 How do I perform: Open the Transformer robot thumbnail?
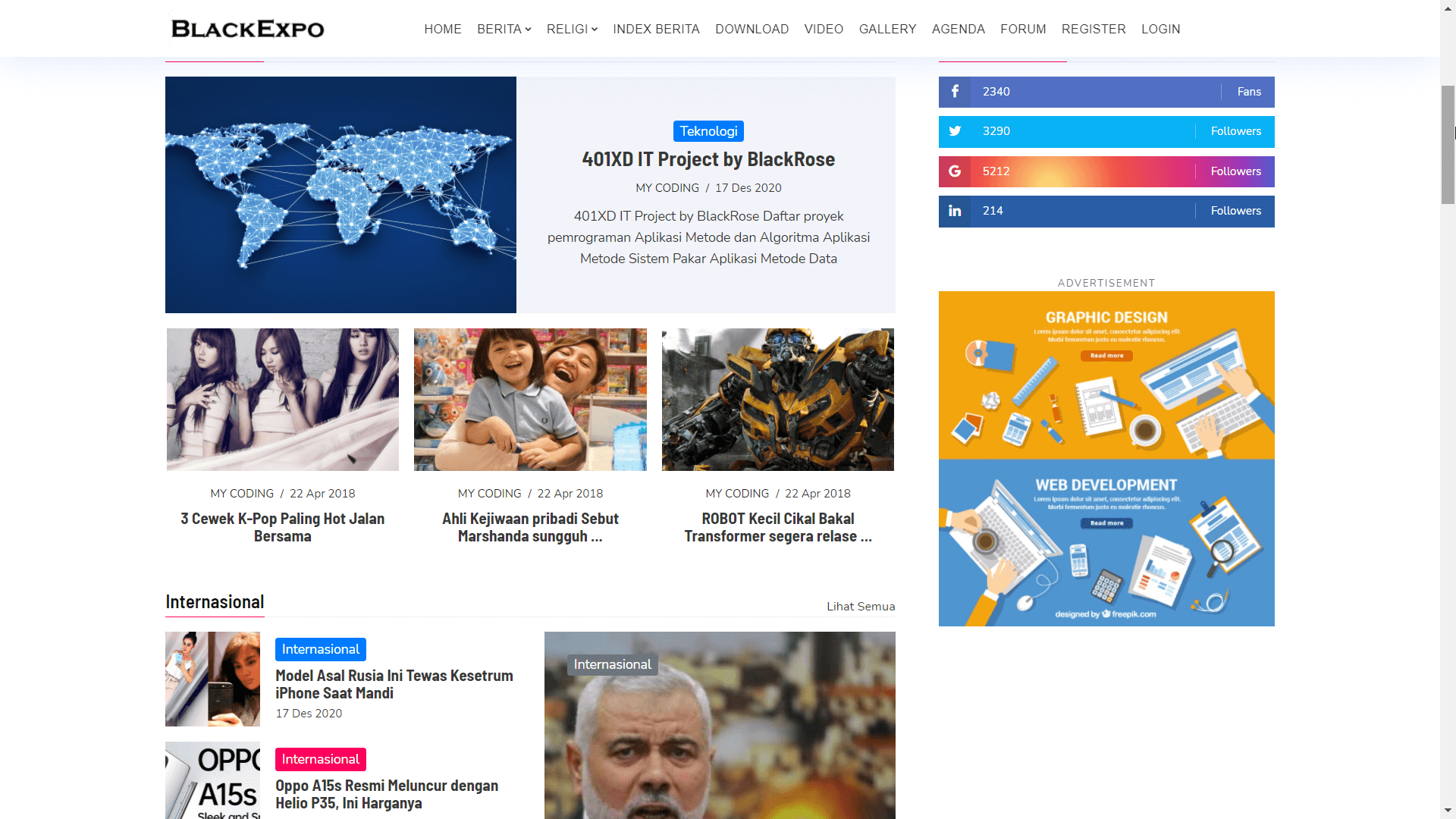point(778,400)
